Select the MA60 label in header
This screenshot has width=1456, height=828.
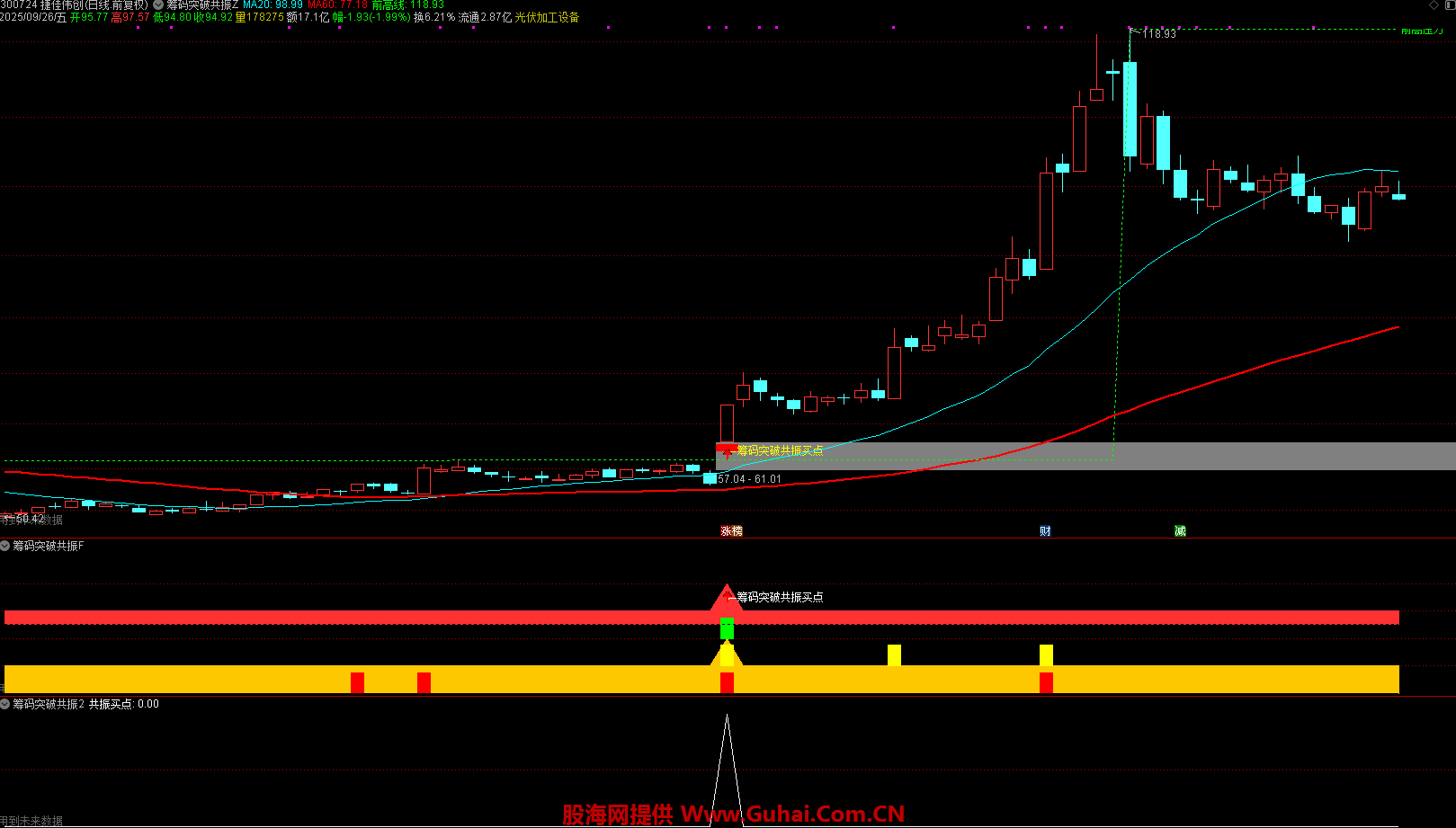[x=337, y=5]
